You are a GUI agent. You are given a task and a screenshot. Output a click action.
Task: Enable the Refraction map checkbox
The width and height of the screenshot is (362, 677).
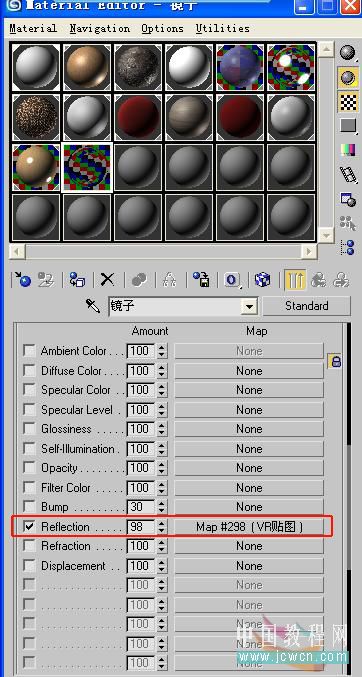pos(29,546)
